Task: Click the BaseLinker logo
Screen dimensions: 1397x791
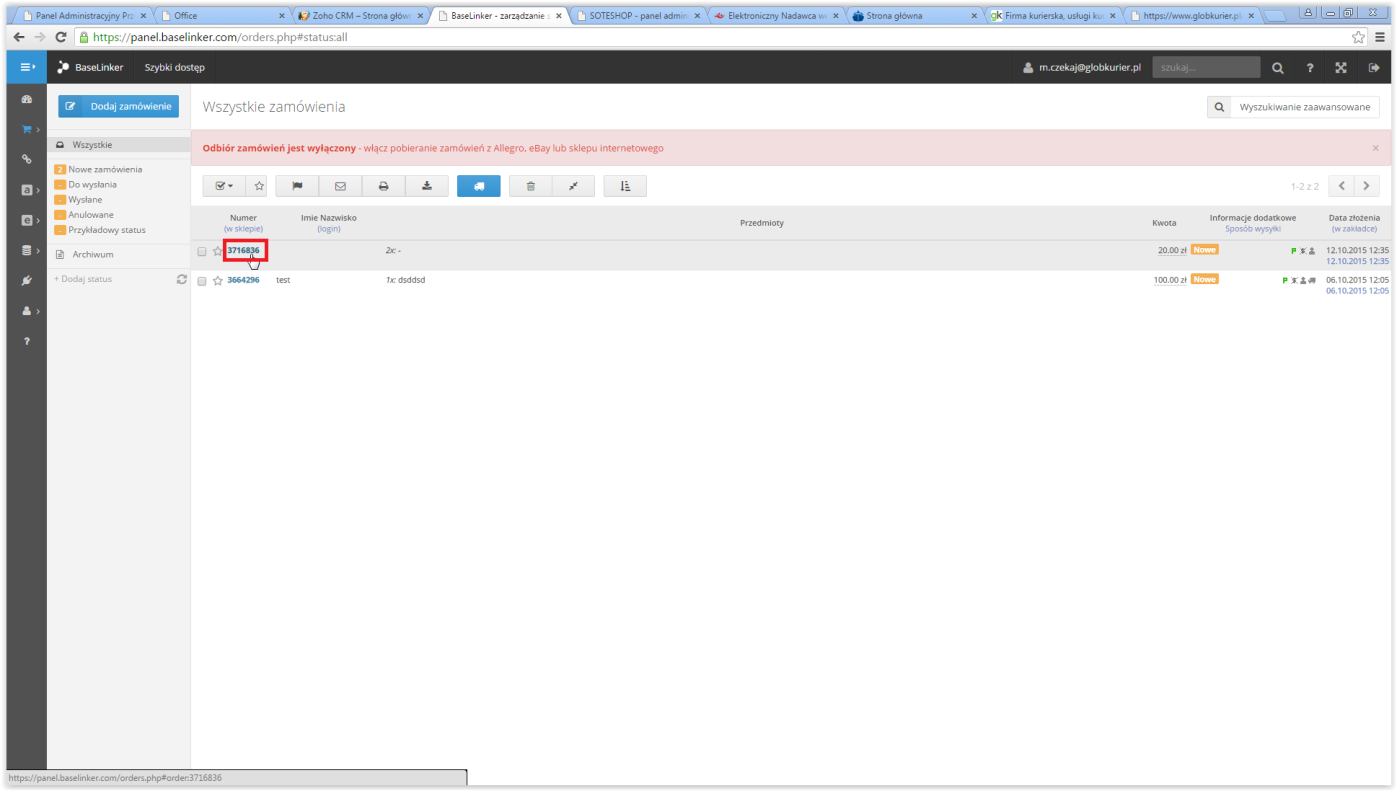Action: [91, 68]
